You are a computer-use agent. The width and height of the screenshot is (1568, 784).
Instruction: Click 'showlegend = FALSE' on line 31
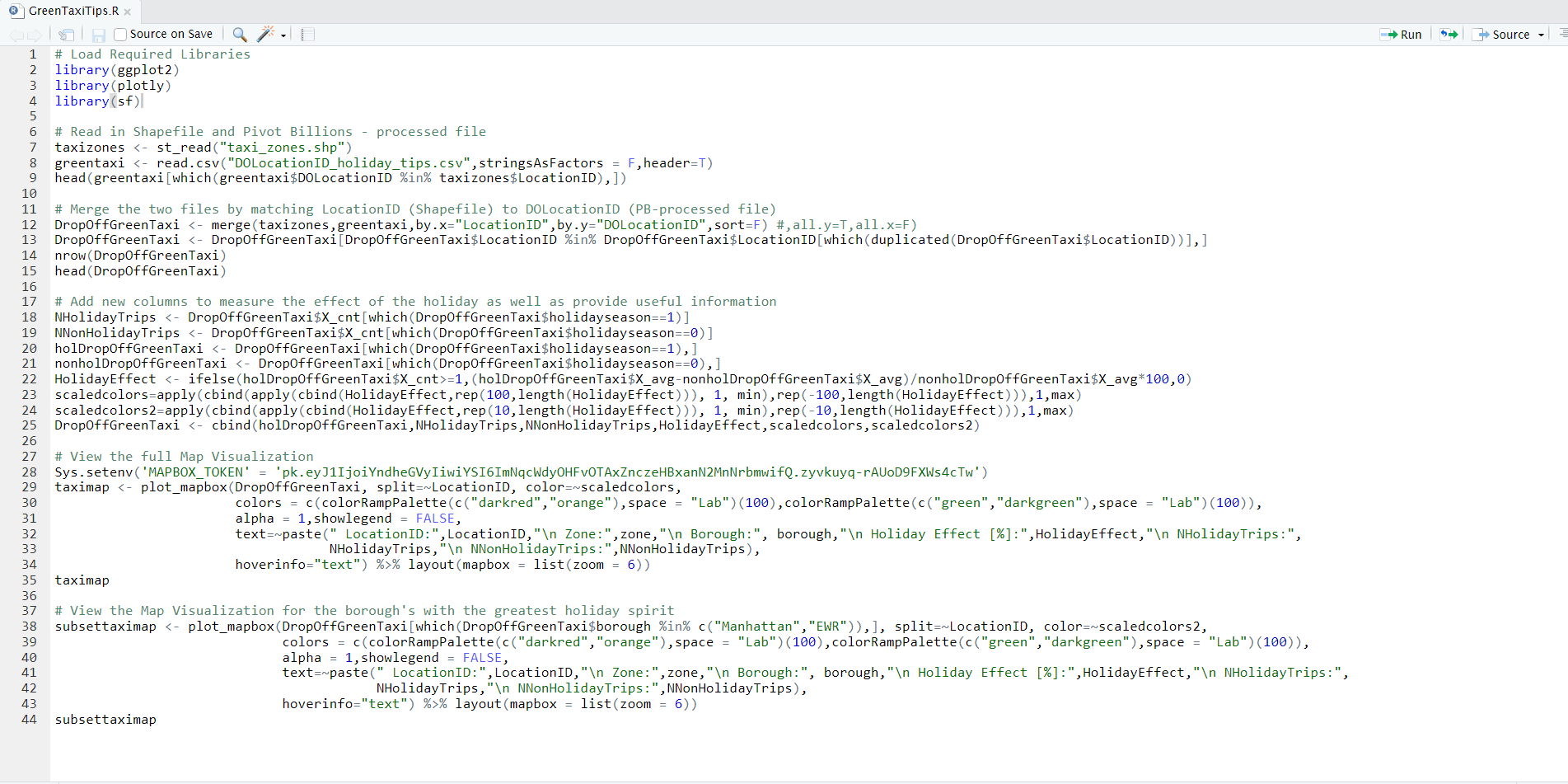[x=384, y=519]
